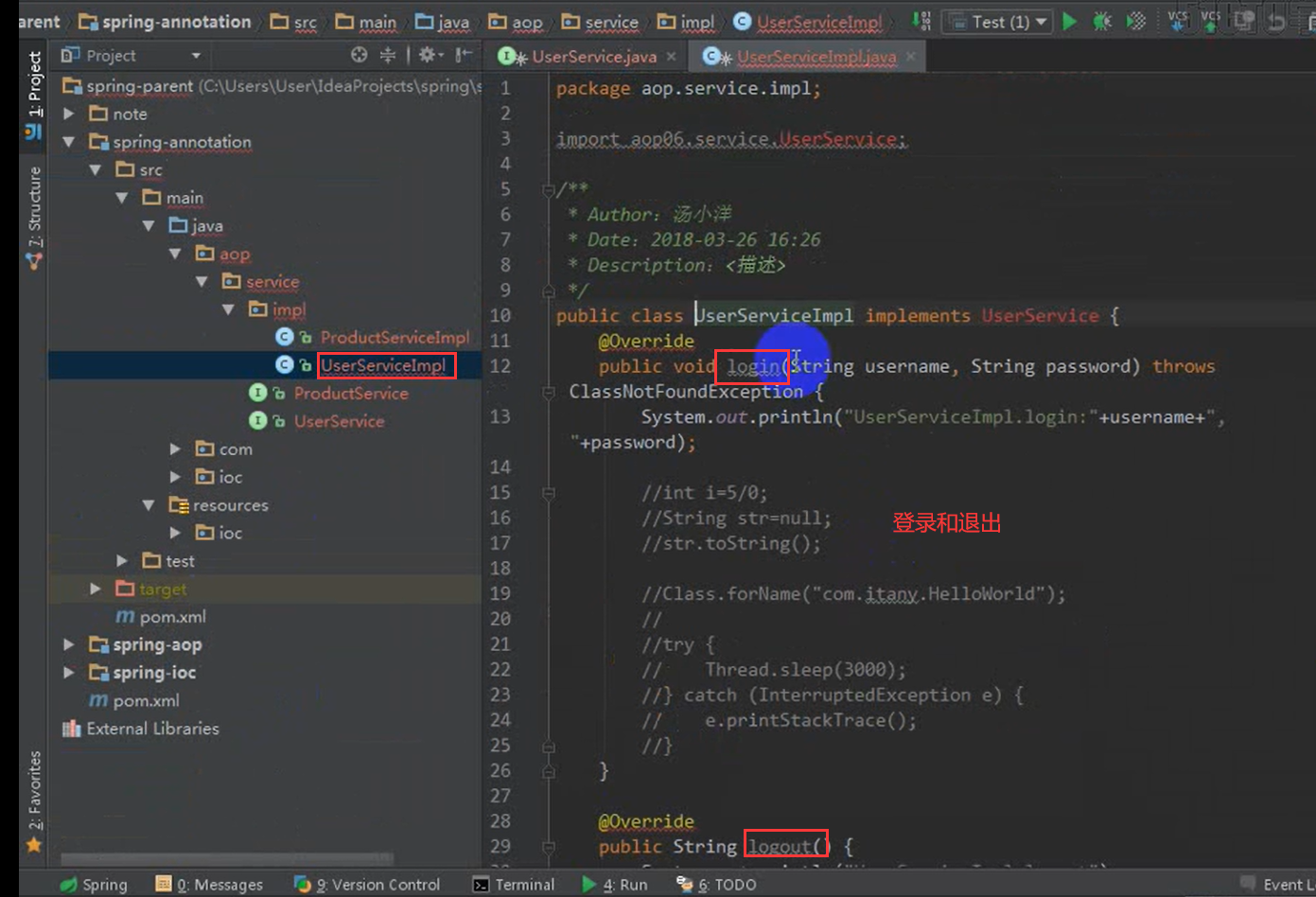Viewport: 1316px width, 897px height.
Task: Click the VCS commit changes icon
Action: [1210, 21]
